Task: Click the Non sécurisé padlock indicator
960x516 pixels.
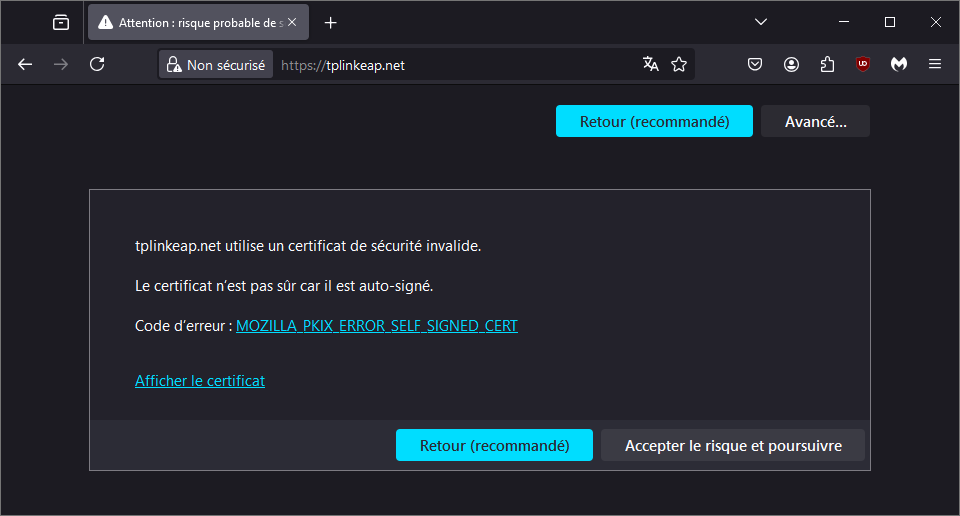Action: coord(216,65)
